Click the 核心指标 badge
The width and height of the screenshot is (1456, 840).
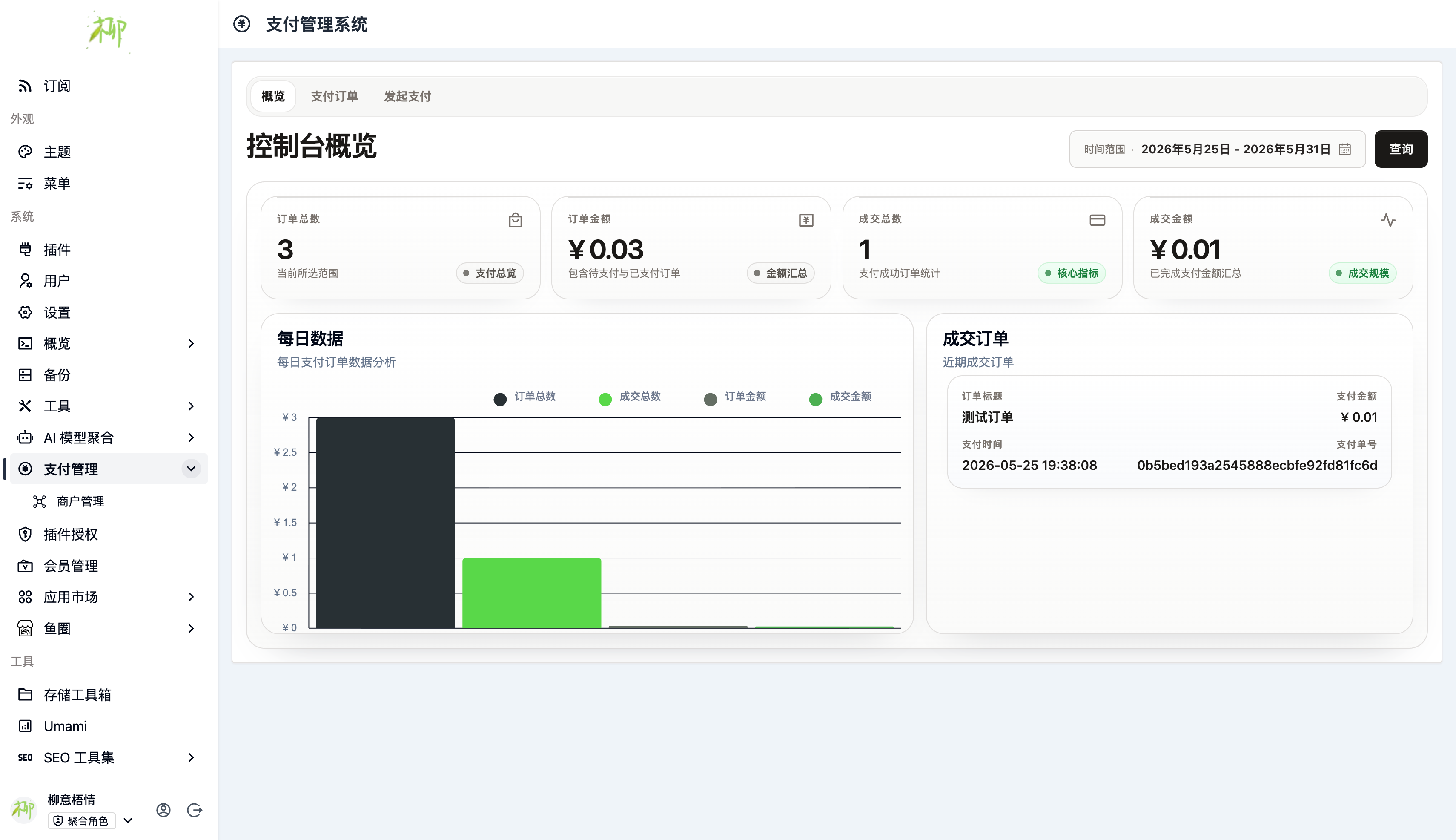(x=1072, y=273)
